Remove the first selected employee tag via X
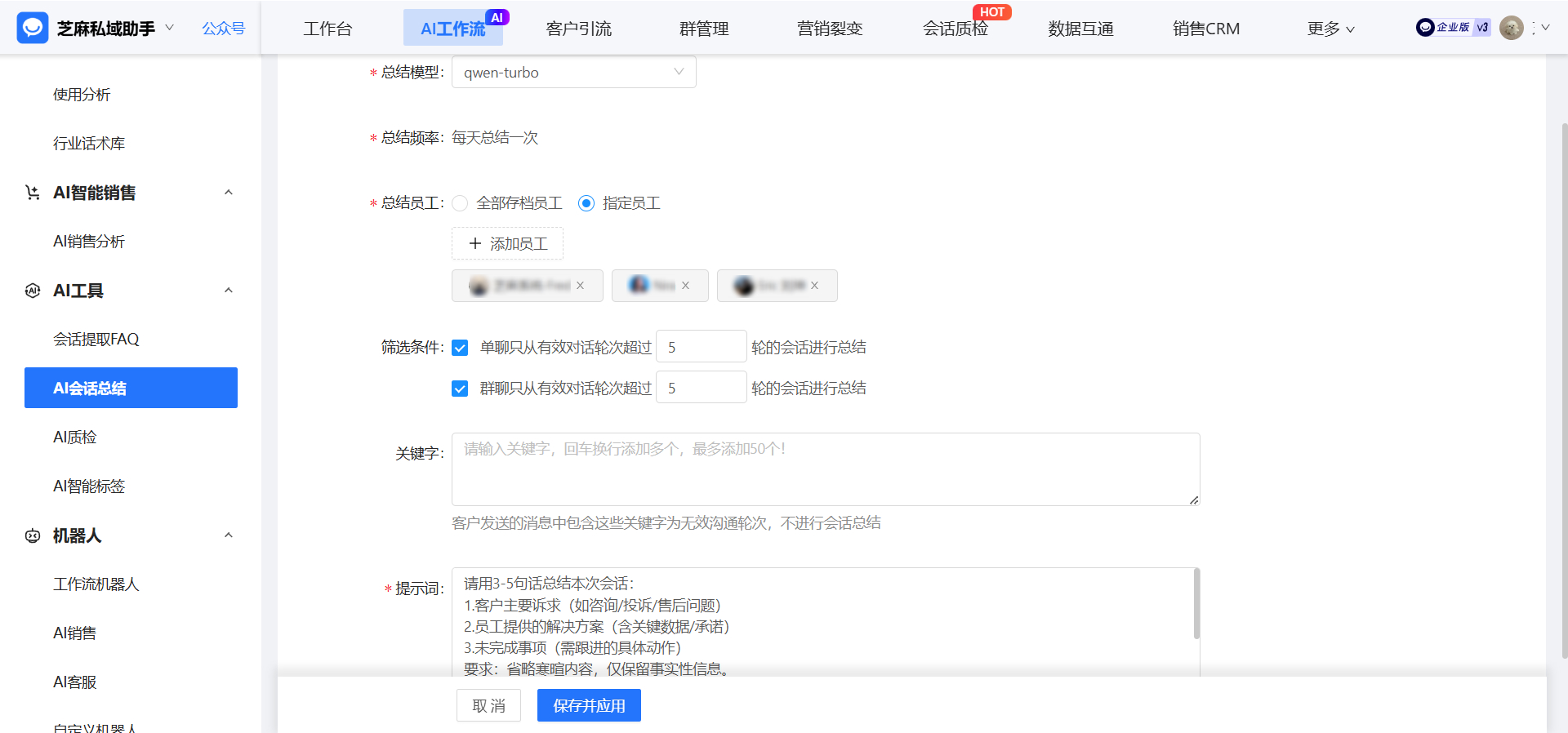The image size is (1568, 733). pos(580,286)
